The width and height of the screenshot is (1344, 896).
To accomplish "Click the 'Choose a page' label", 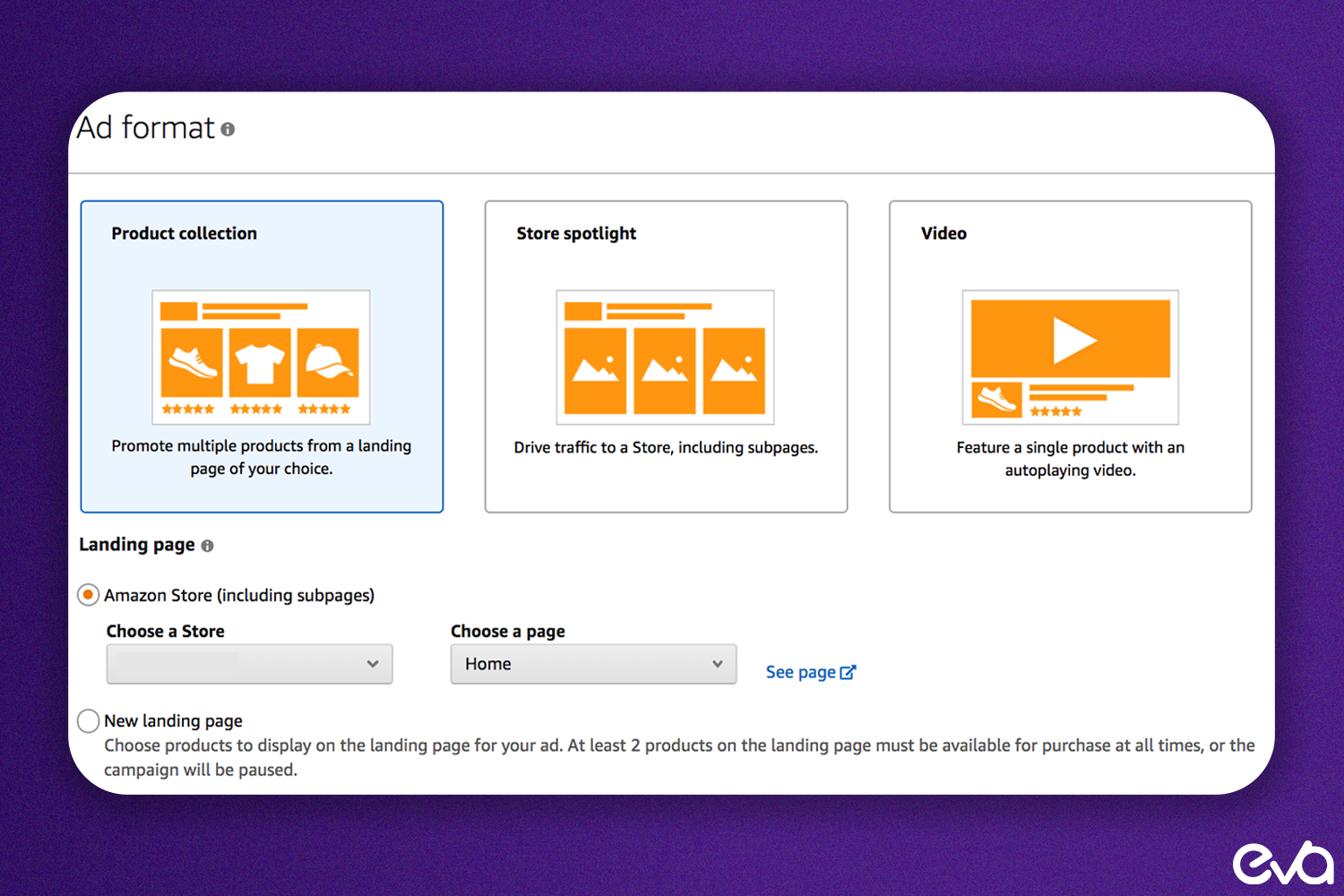I will coord(508,631).
